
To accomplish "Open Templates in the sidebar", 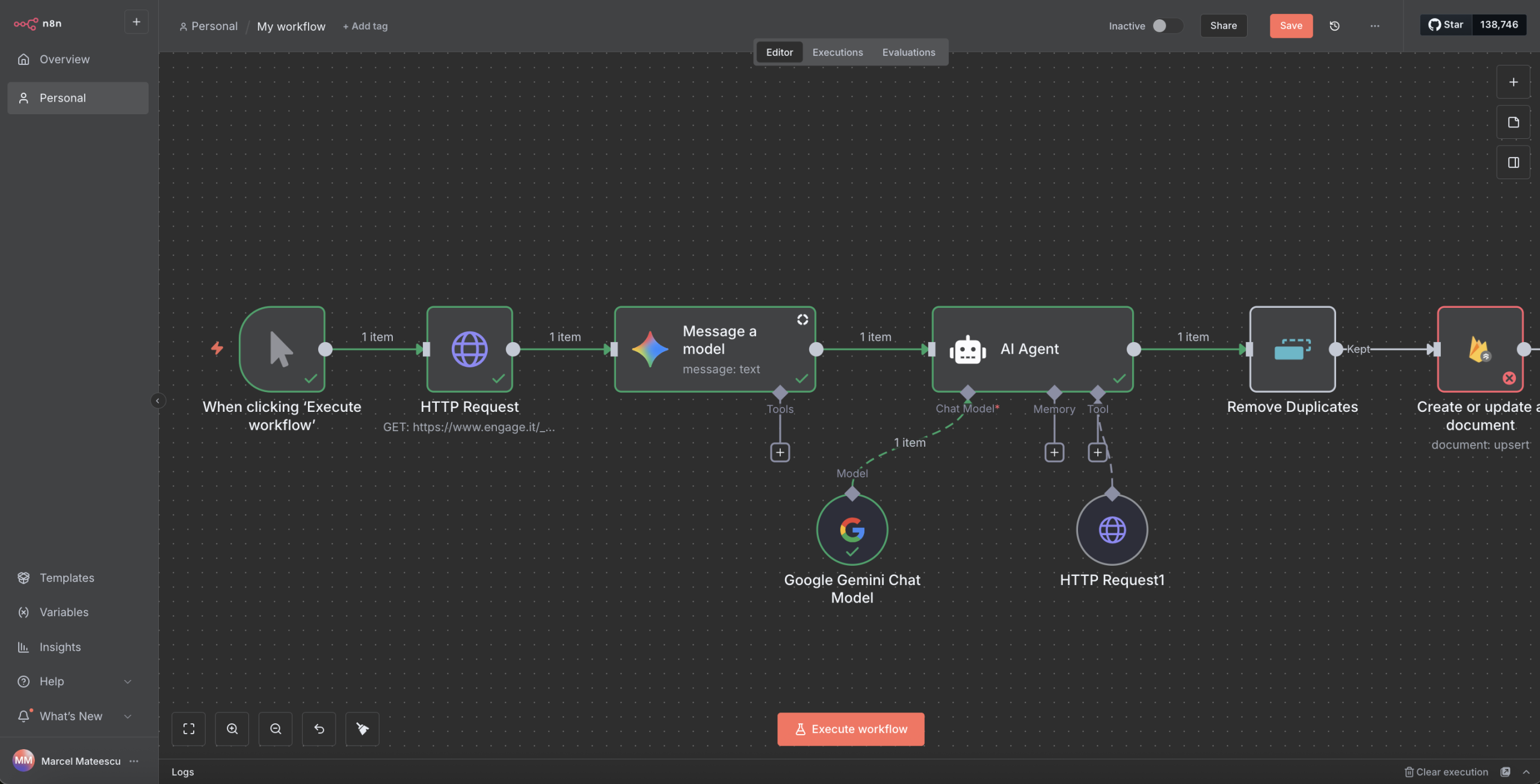I will (x=67, y=578).
